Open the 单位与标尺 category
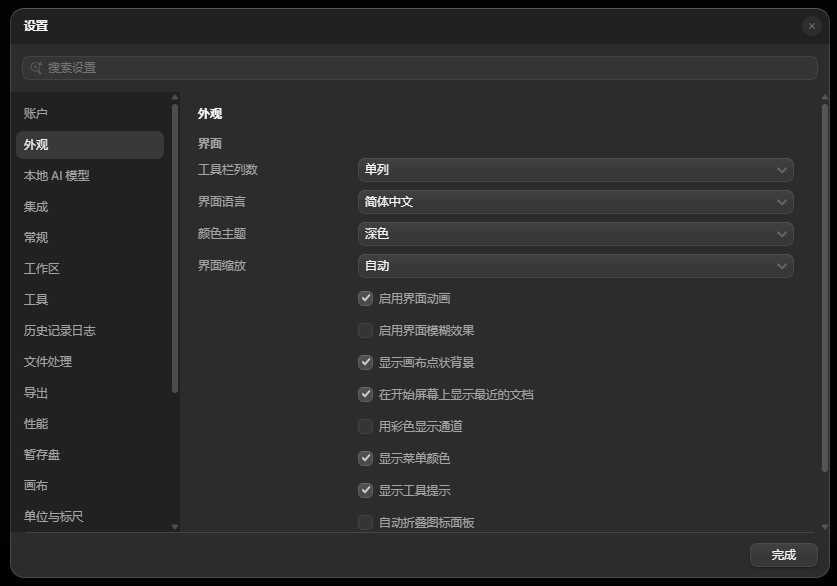Viewport: 837px width, 586px height. 90,517
